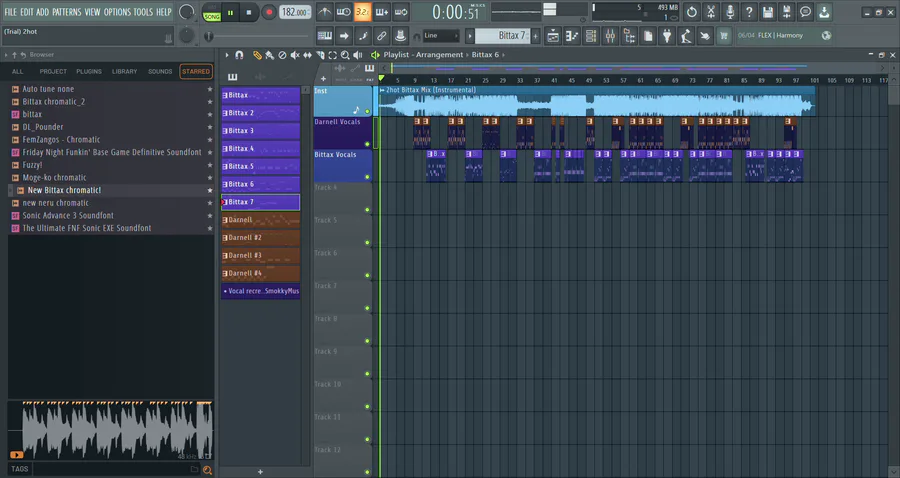Open the shopping cart content library
900x478 pixels.
(724, 36)
